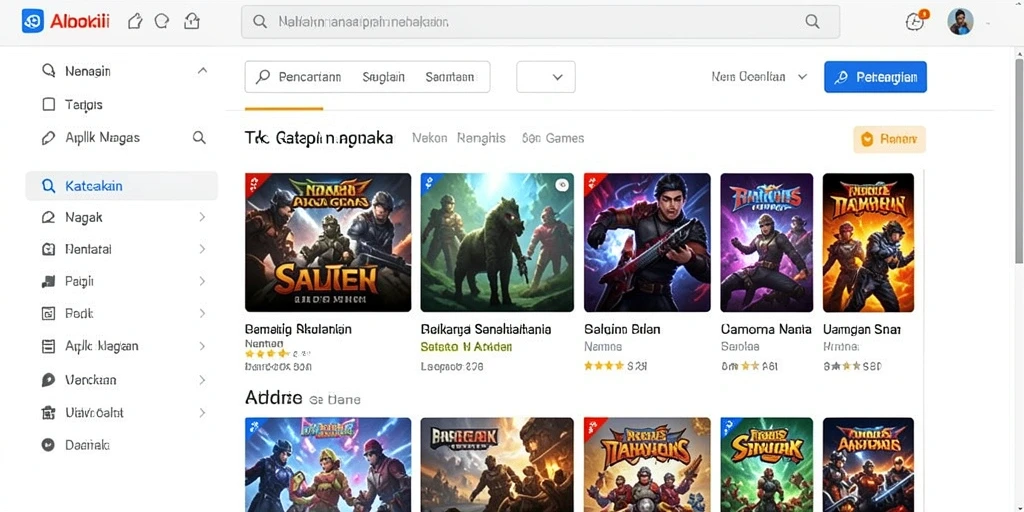The width and height of the screenshot is (1024, 512).
Task: Click the Tarjois square icon
Action: 48,104
